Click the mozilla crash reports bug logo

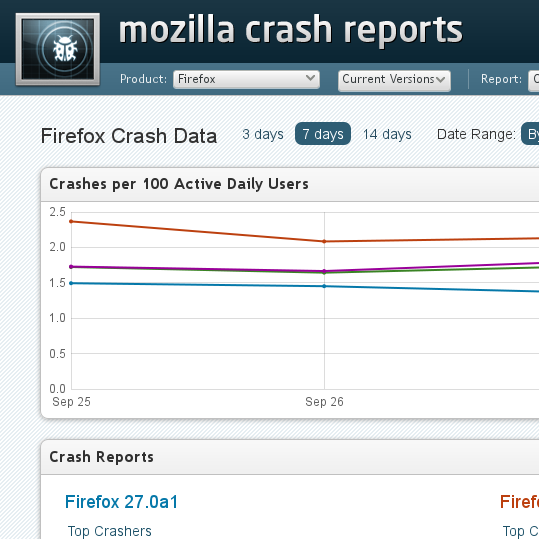[x=58, y=49]
